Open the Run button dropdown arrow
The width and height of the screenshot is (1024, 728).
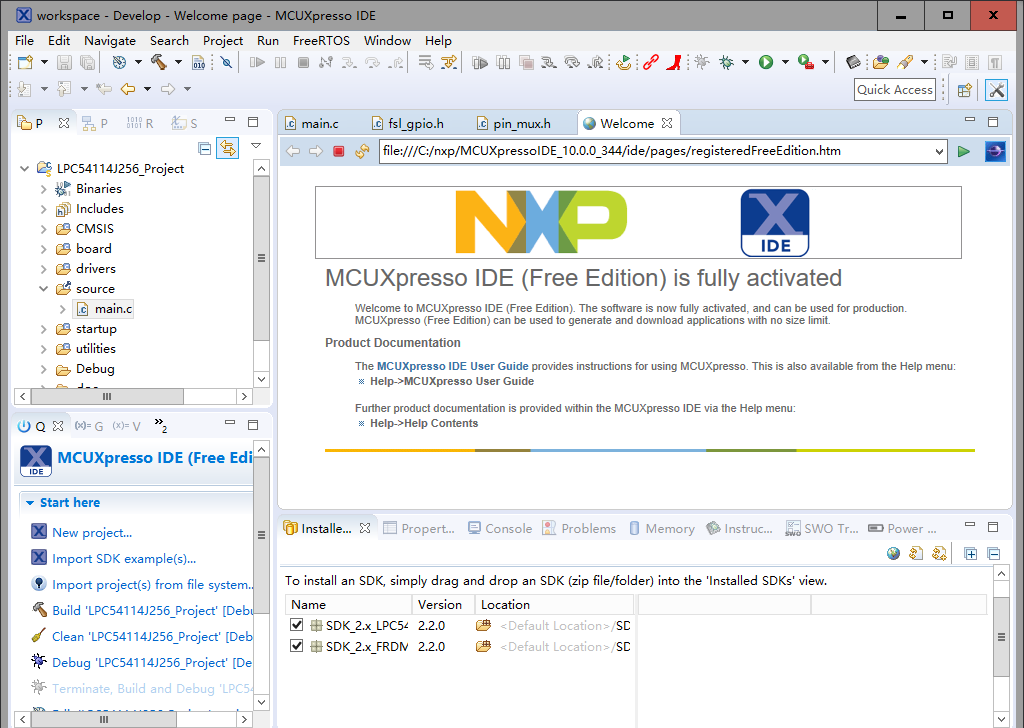785,63
